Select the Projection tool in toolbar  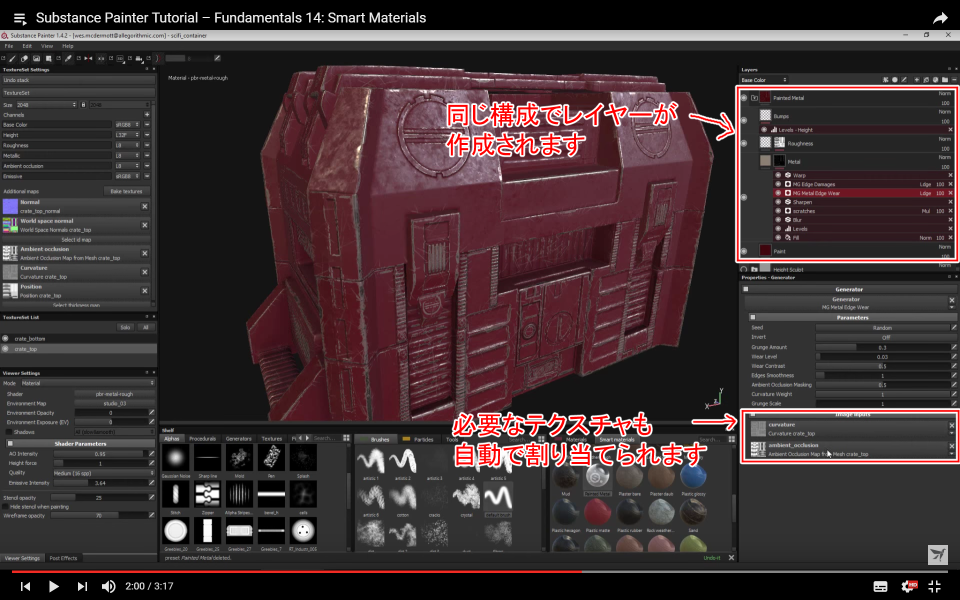[36, 58]
